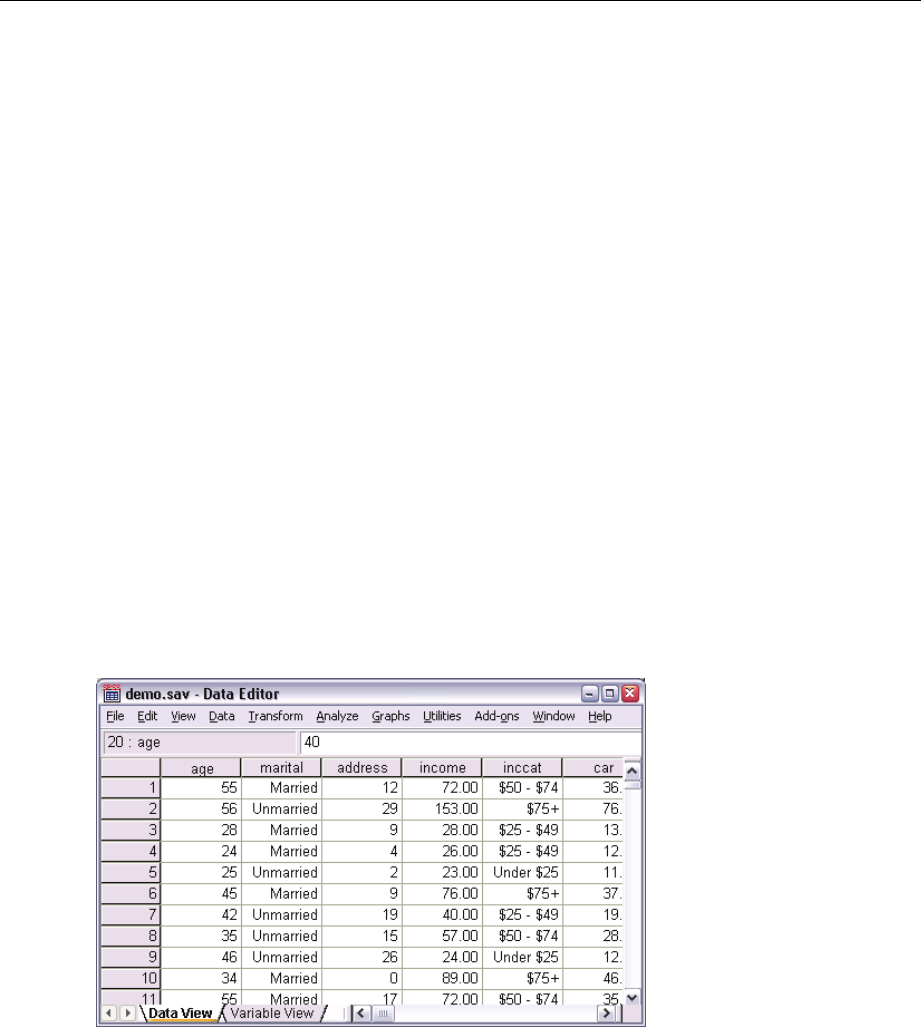Click the address cell showing 29
Image resolution: width=921 pixels, height=1027 pixels.
click(x=362, y=809)
